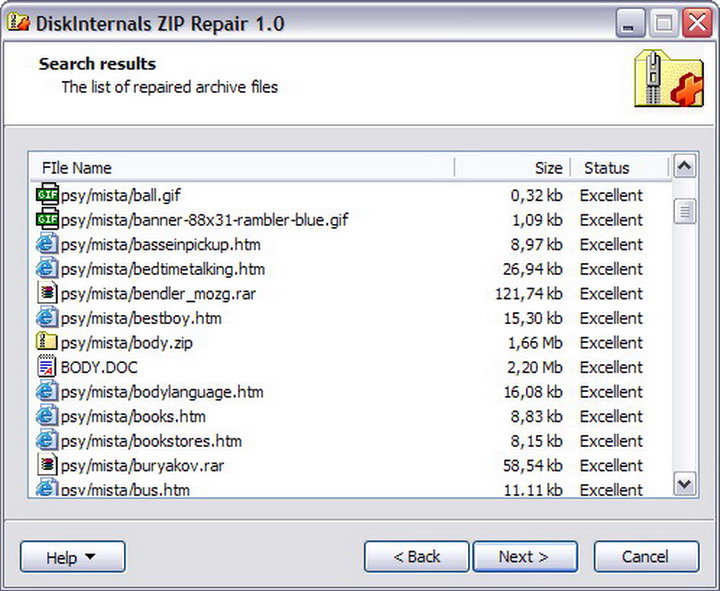Click the zip folder icon beside body.zip
This screenshot has width=720, height=591.
[x=47, y=342]
